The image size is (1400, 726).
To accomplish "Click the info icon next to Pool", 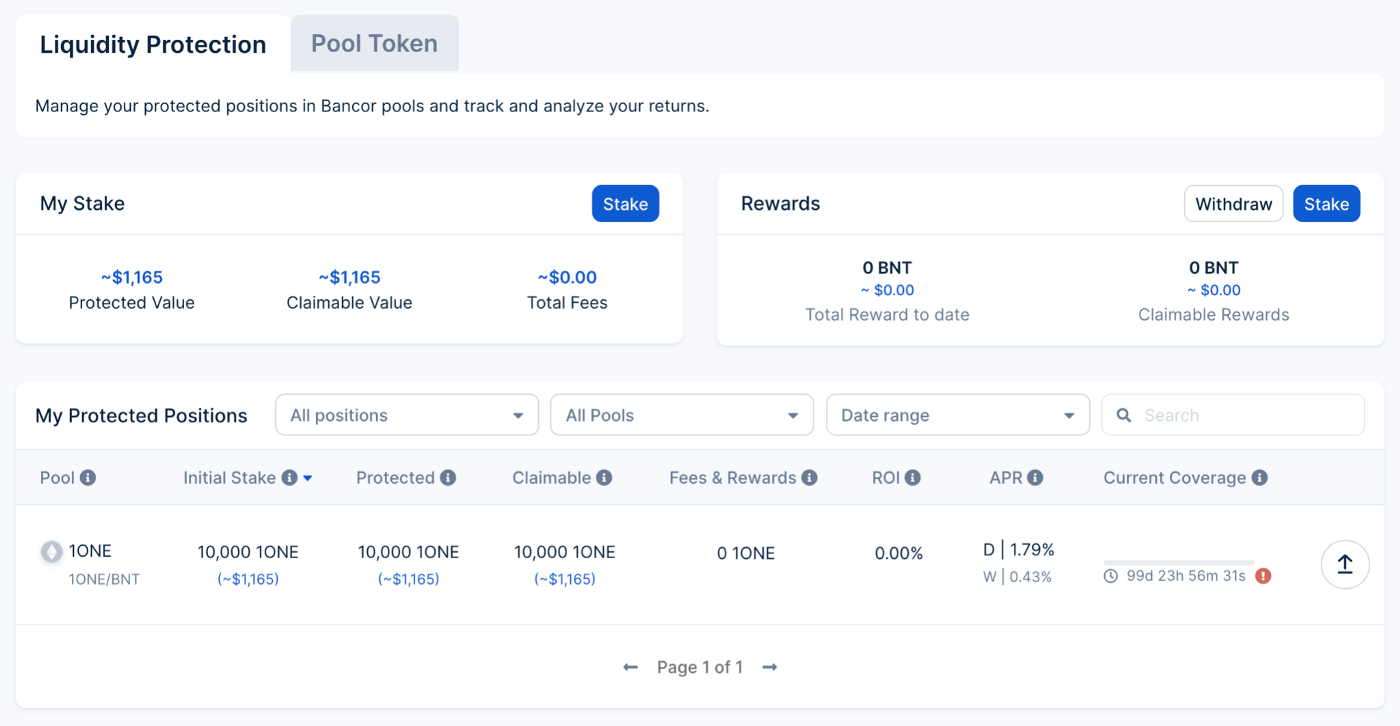I will tap(88, 478).
